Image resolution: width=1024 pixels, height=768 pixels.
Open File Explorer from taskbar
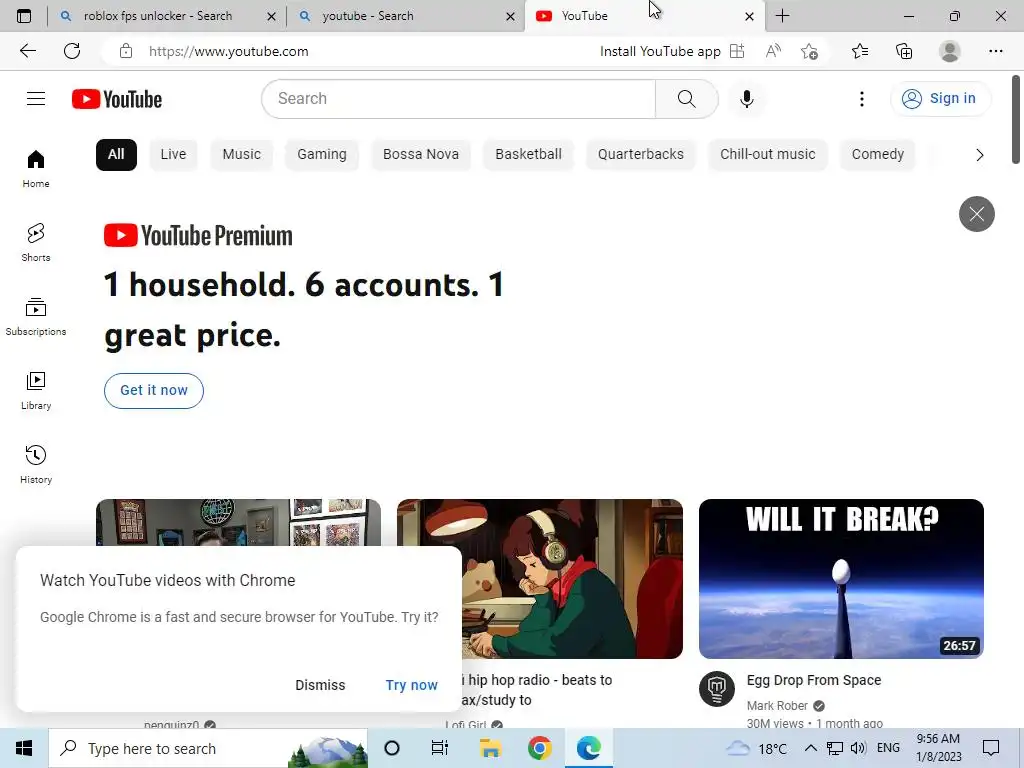click(490, 748)
